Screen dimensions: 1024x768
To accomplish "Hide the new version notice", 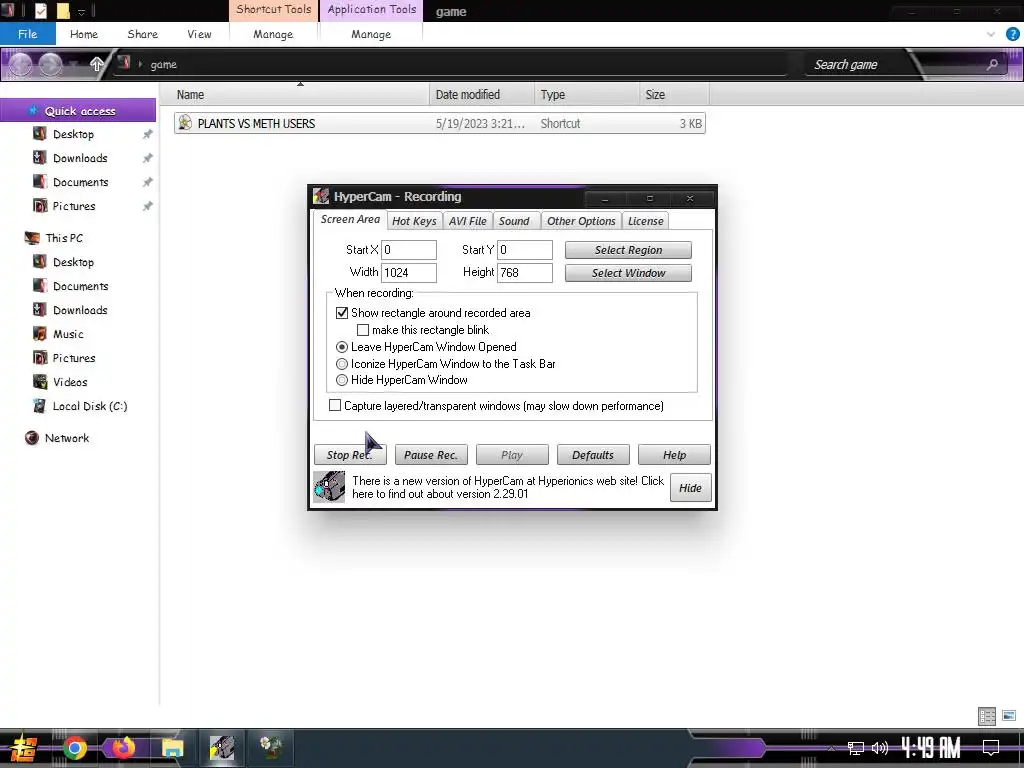I will point(690,488).
